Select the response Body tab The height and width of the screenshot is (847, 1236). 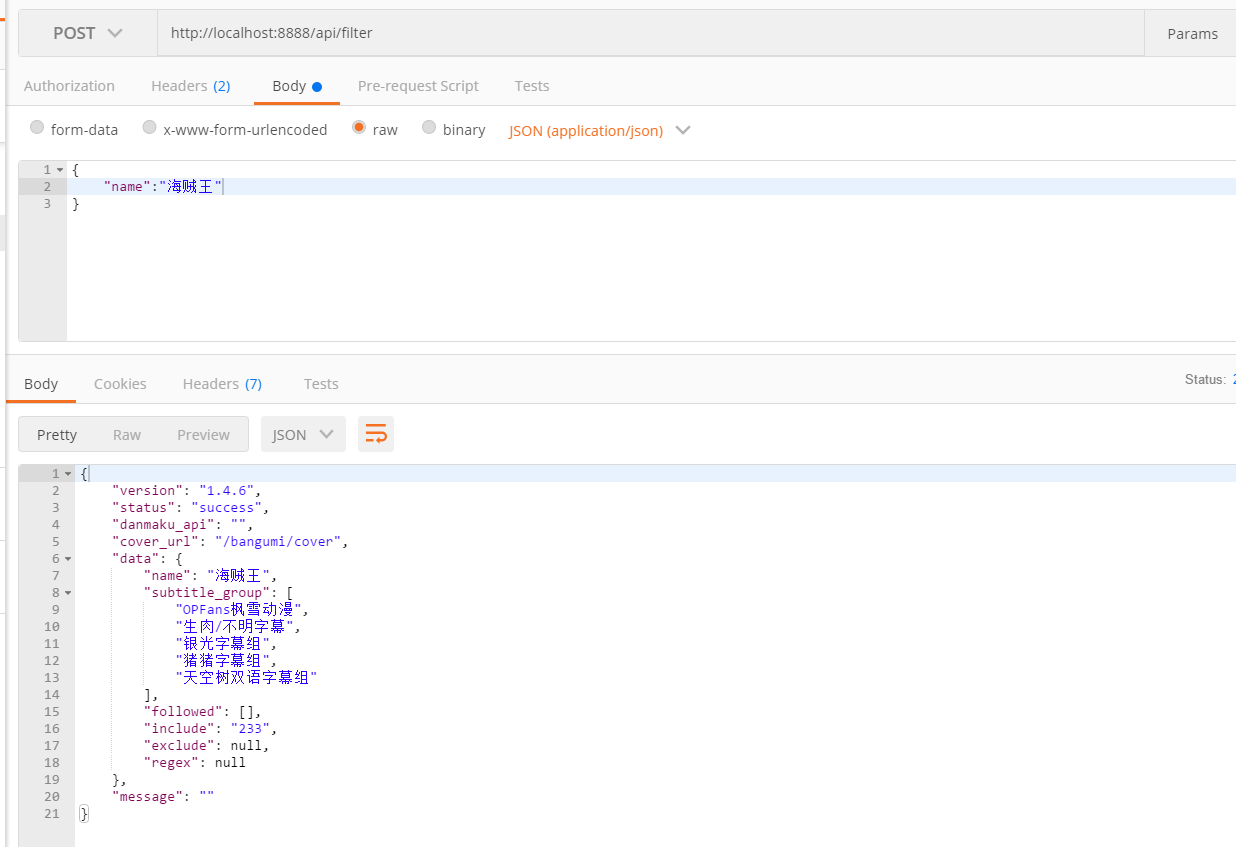click(x=41, y=384)
